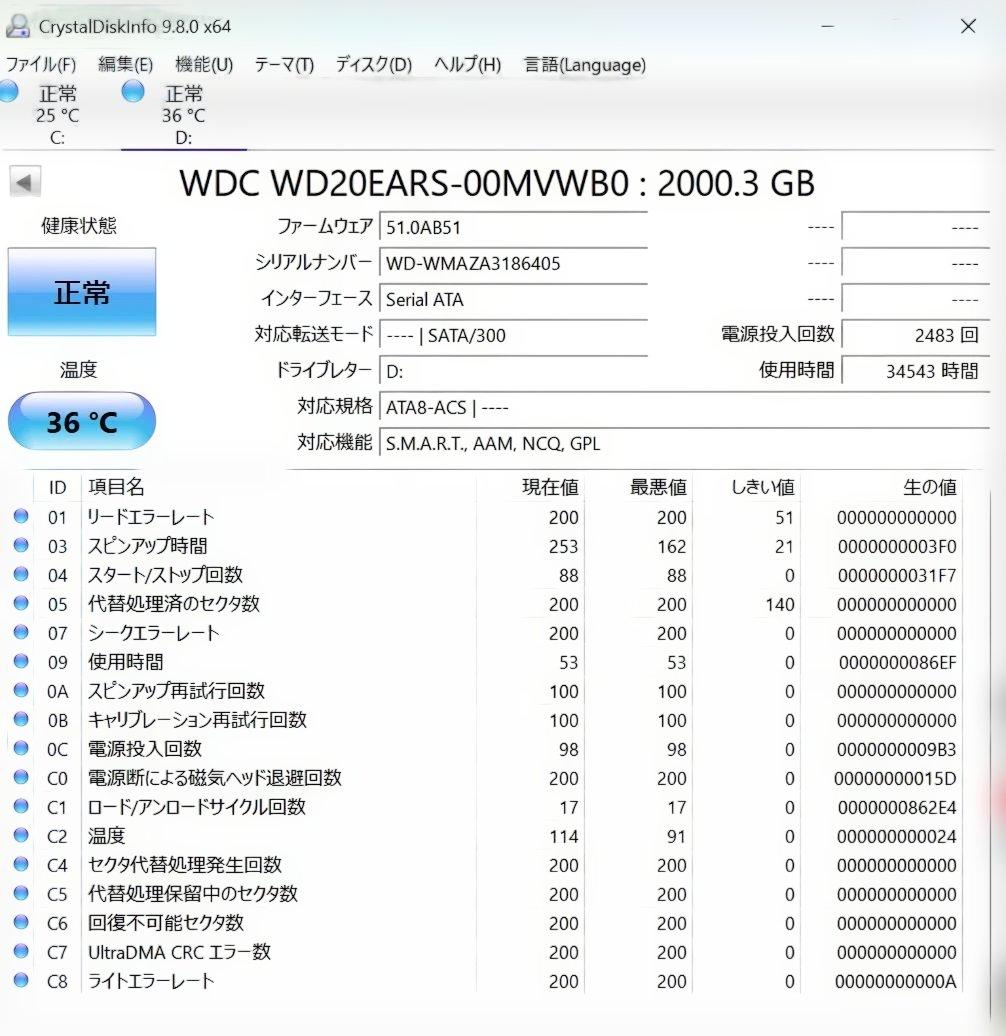
Task: Select the C: drive status orb
Action: (9, 91)
